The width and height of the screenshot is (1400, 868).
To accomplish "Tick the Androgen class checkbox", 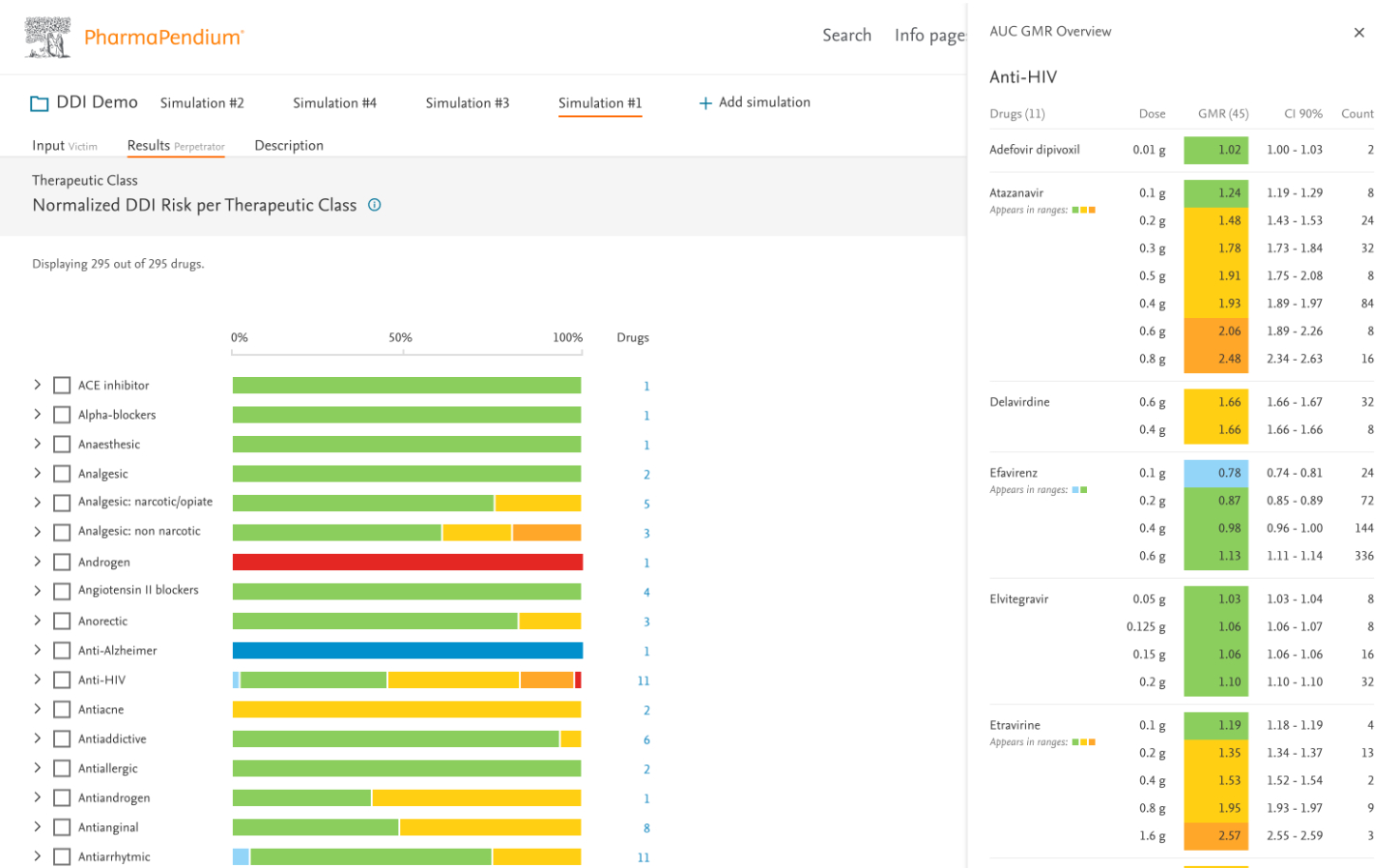I will pos(62,563).
